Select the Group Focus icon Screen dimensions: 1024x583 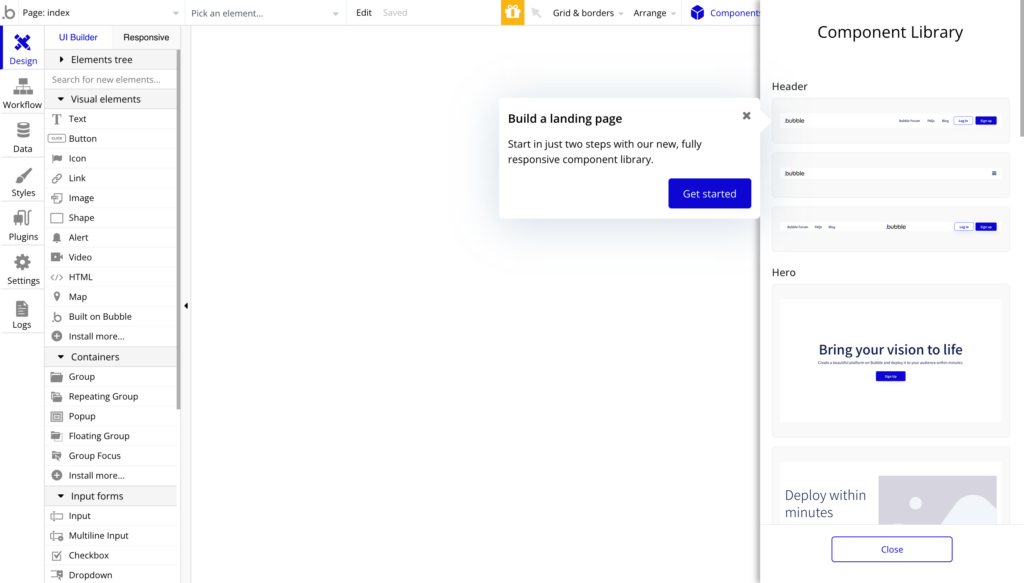57,456
